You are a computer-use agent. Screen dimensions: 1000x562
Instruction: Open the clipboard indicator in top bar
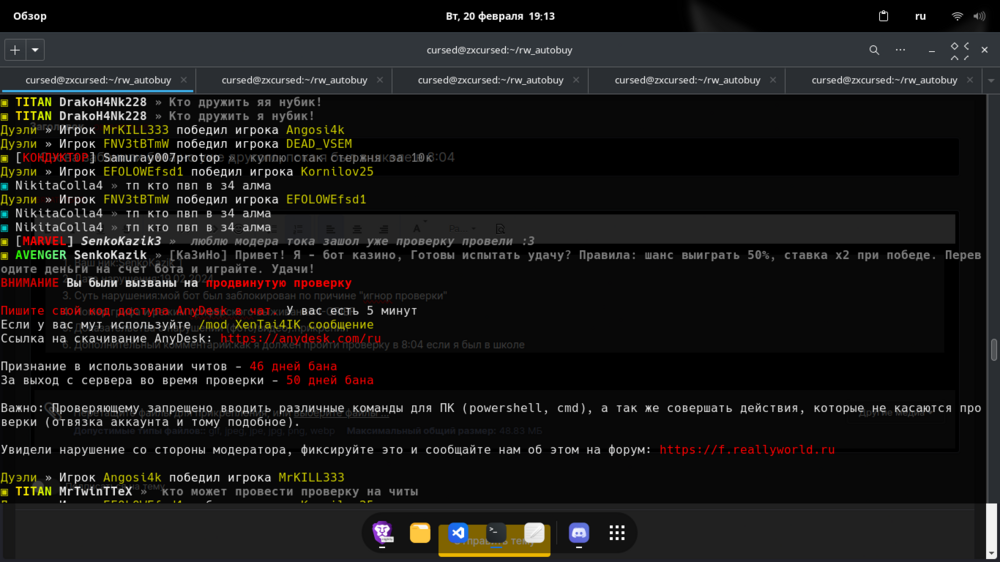coord(883,16)
